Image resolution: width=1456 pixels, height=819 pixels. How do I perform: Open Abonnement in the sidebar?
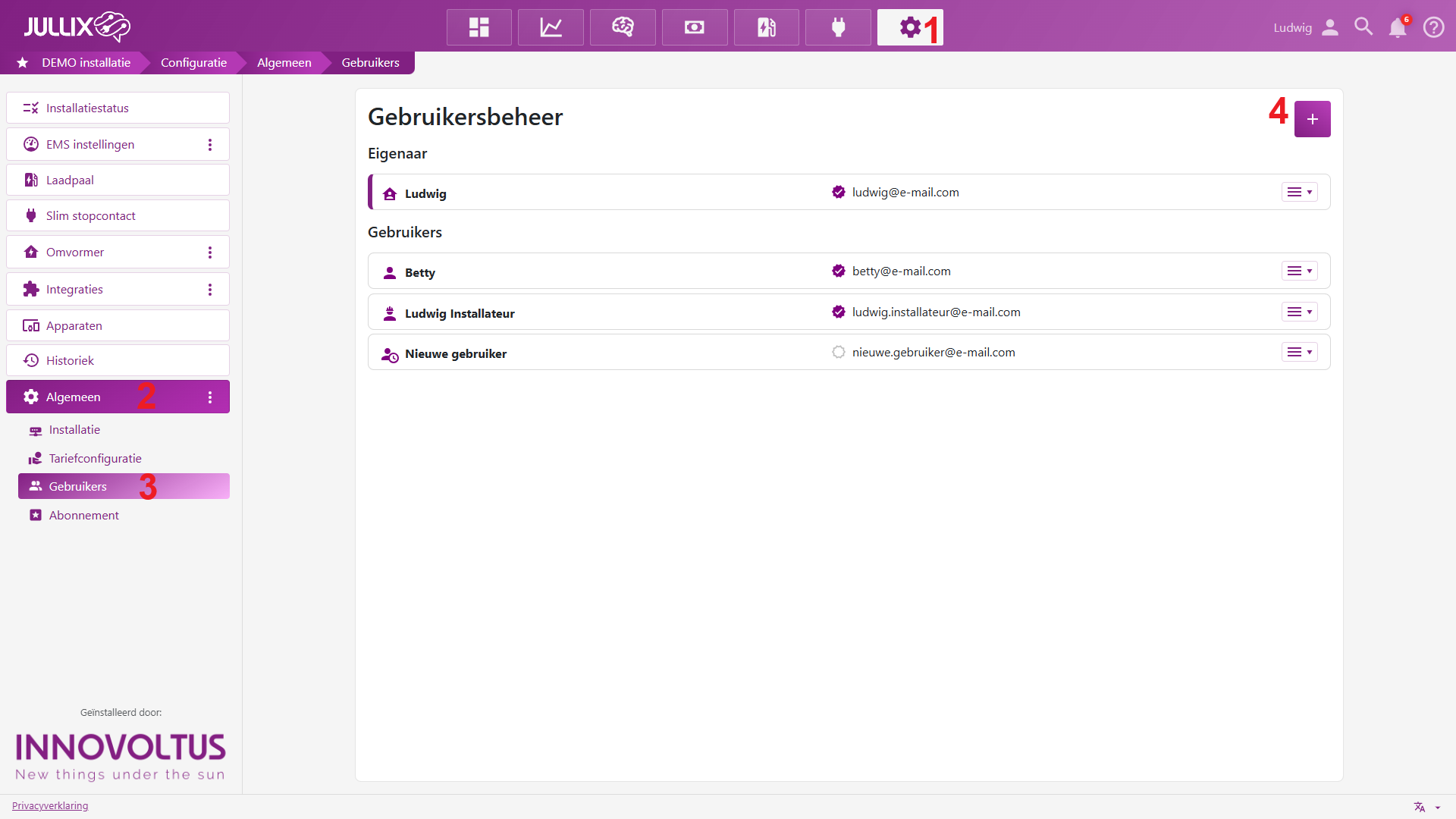pos(83,515)
